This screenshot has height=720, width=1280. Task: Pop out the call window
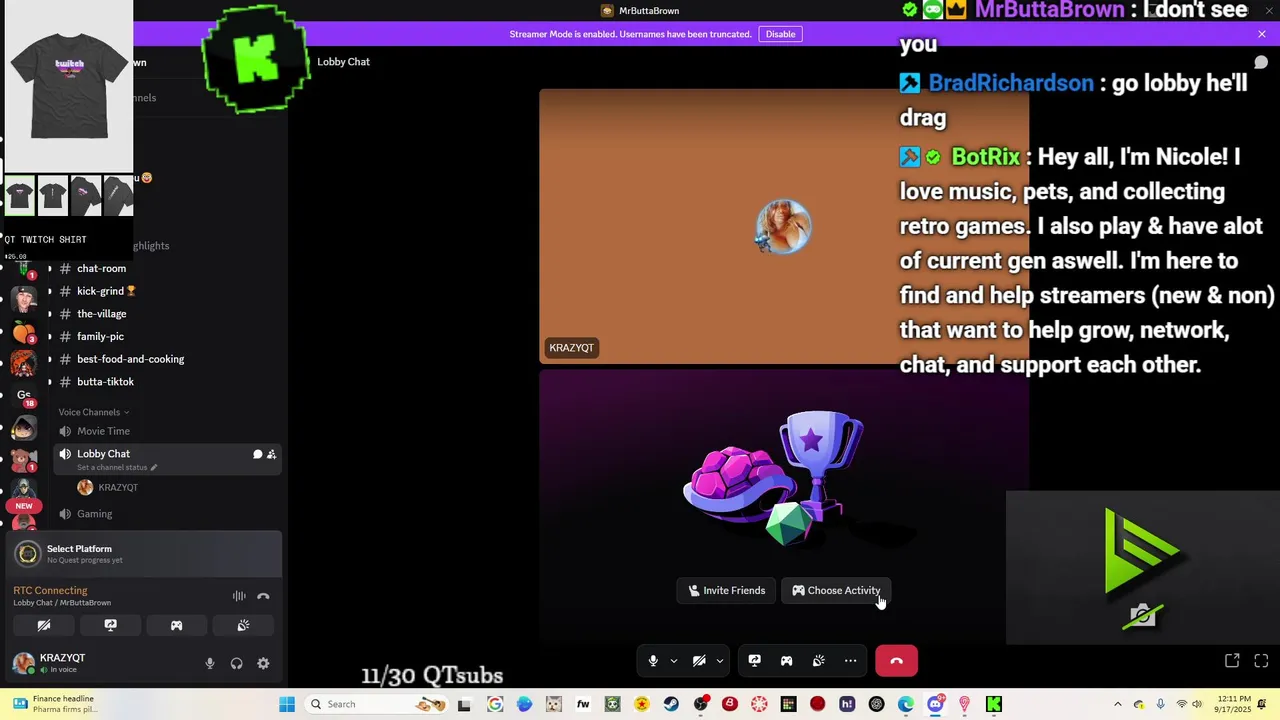(x=1232, y=661)
